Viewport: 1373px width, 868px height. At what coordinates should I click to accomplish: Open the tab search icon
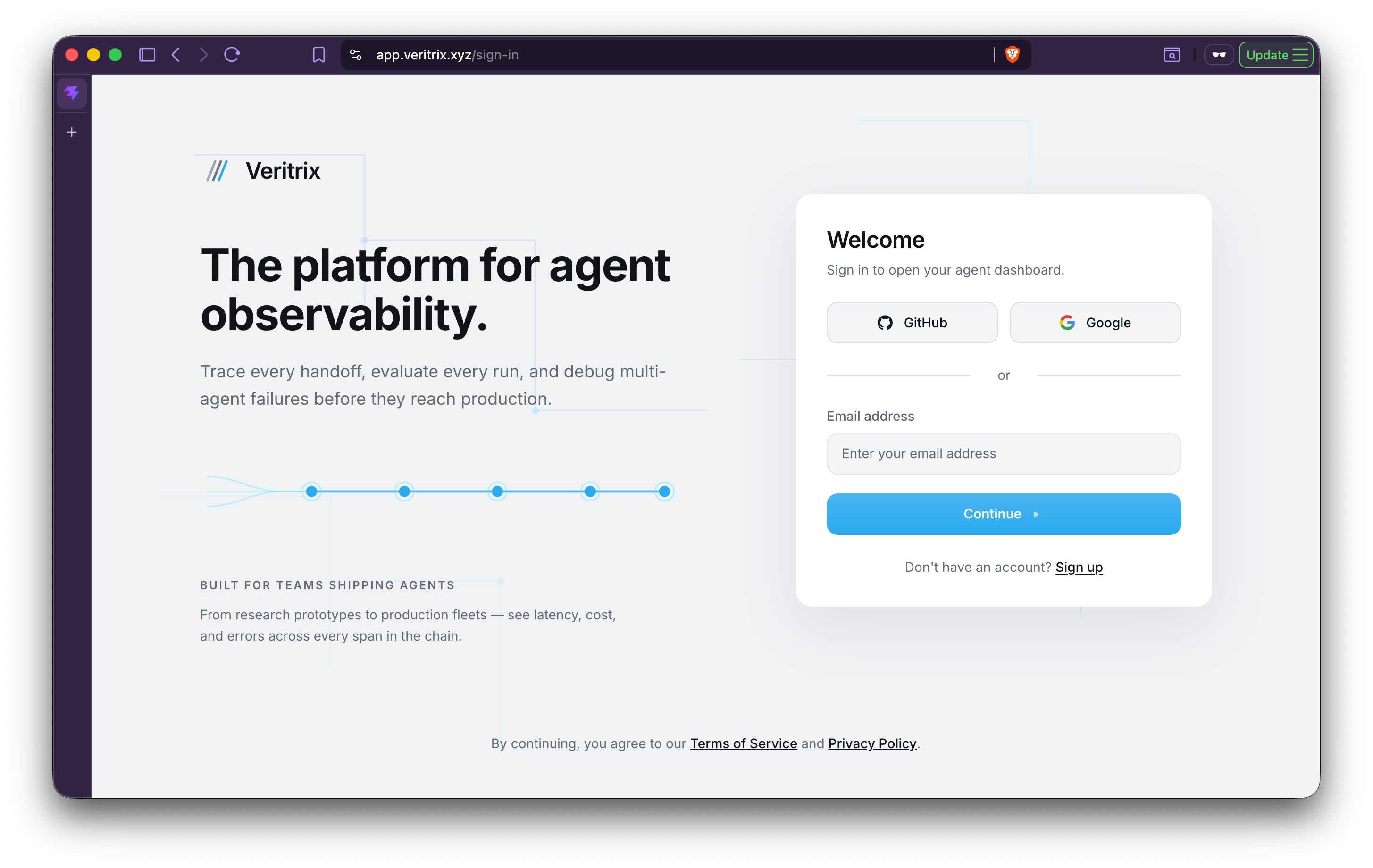[1172, 55]
